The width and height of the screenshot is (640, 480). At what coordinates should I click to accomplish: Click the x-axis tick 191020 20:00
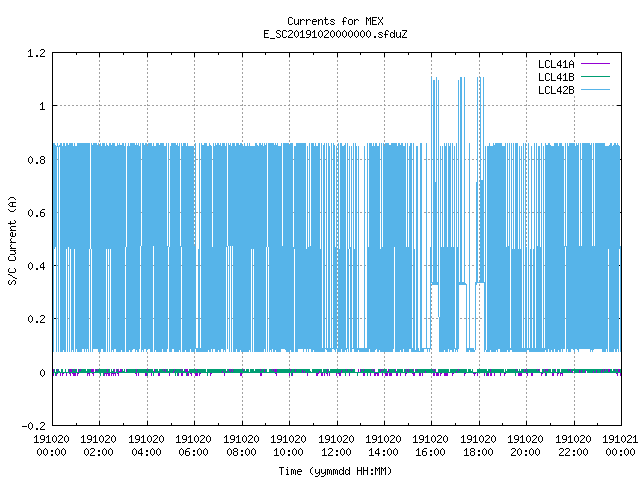coord(526,446)
